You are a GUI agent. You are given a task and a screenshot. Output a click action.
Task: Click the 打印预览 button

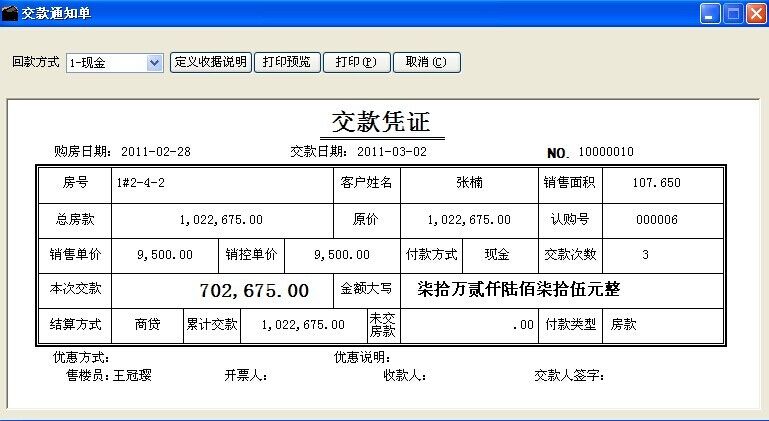point(286,62)
